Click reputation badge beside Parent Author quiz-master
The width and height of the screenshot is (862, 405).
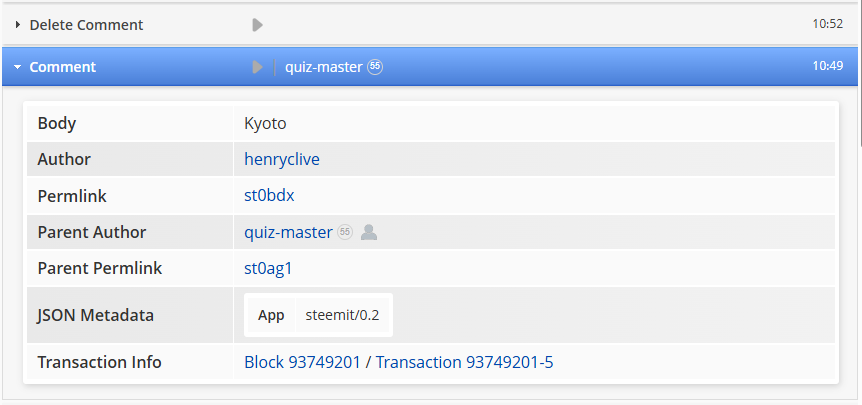coord(345,232)
